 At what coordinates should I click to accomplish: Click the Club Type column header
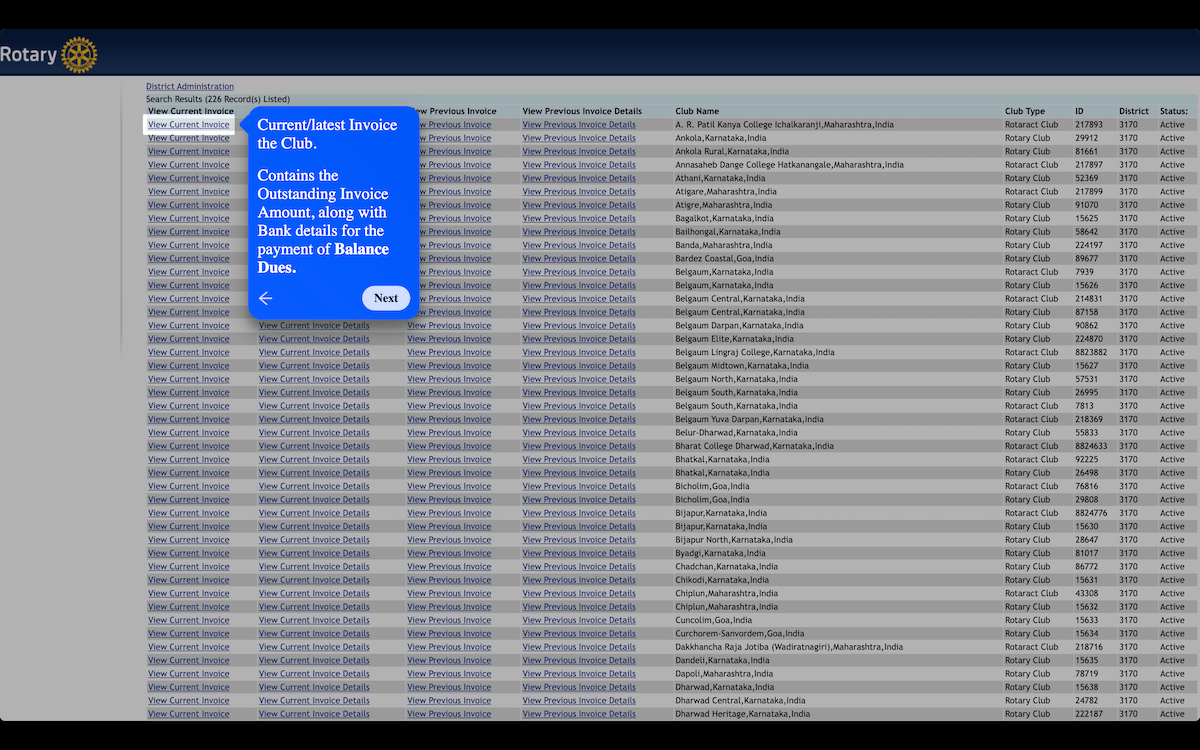tap(1024, 111)
